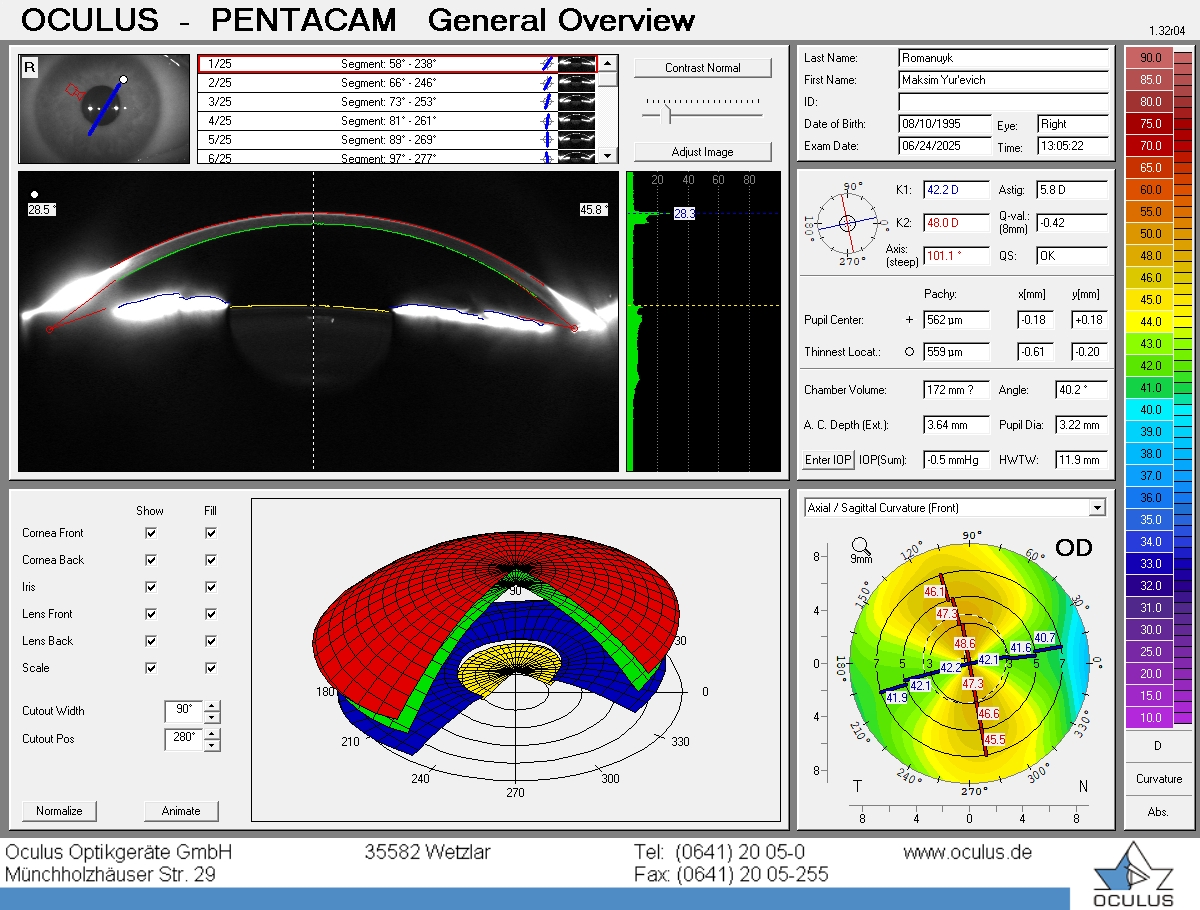
Task: Click the 48.6 value on the topography map
Action: (964, 644)
